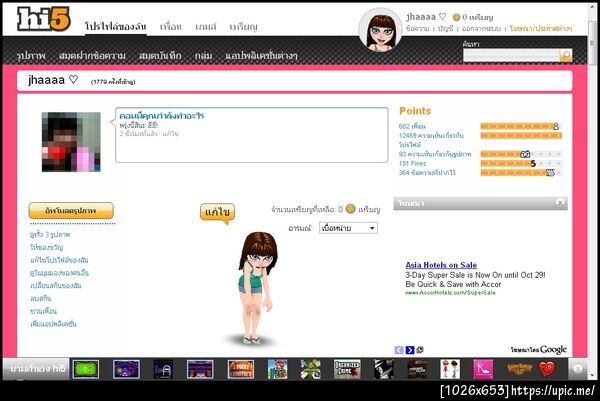This screenshot has height=401, width=600.
Task: Open the fedora mobster game icon
Action: (x=383, y=369)
